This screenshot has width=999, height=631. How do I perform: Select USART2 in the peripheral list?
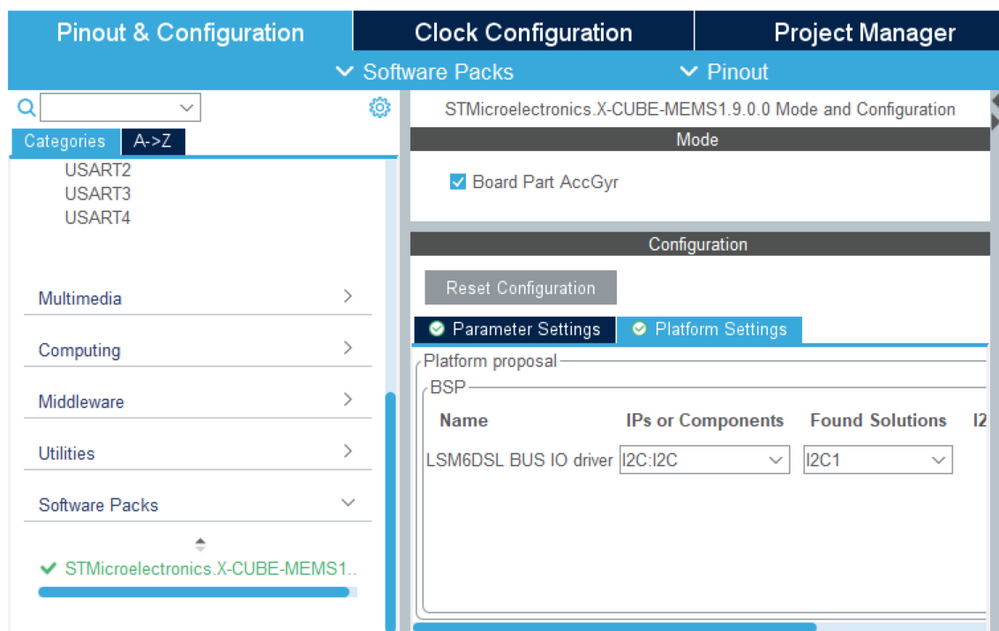97,170
